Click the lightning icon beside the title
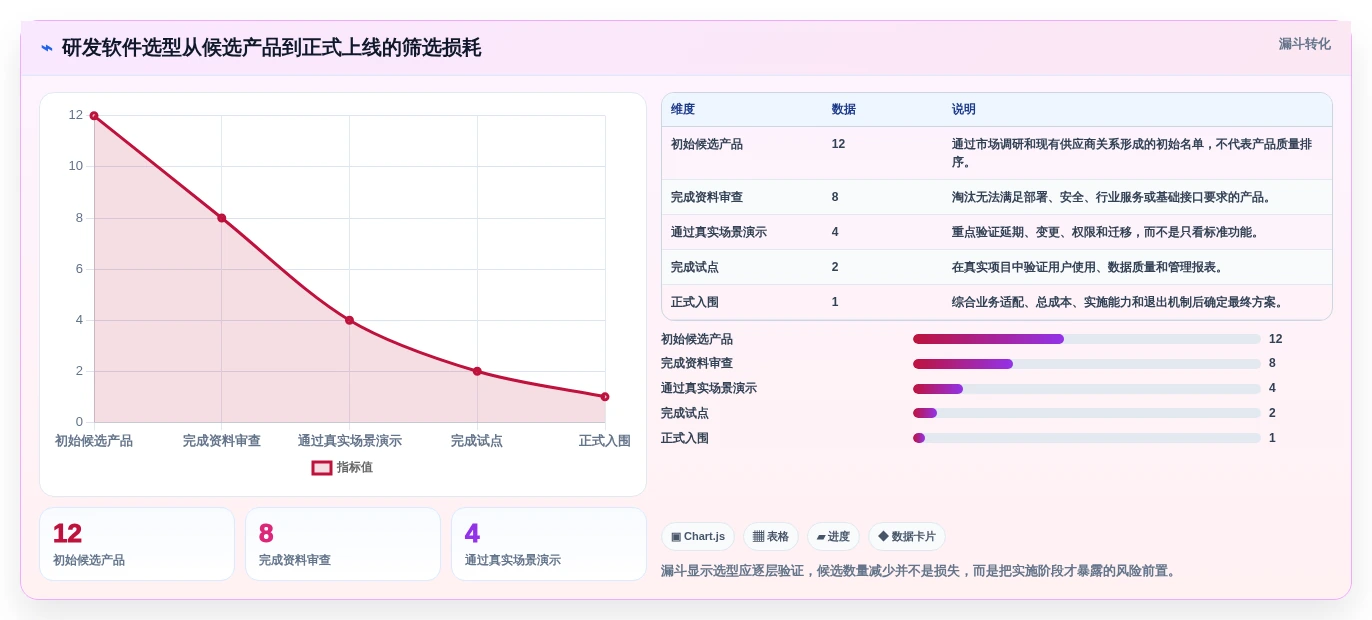Screen dimensions: 1372x620 tap(47, 48)
